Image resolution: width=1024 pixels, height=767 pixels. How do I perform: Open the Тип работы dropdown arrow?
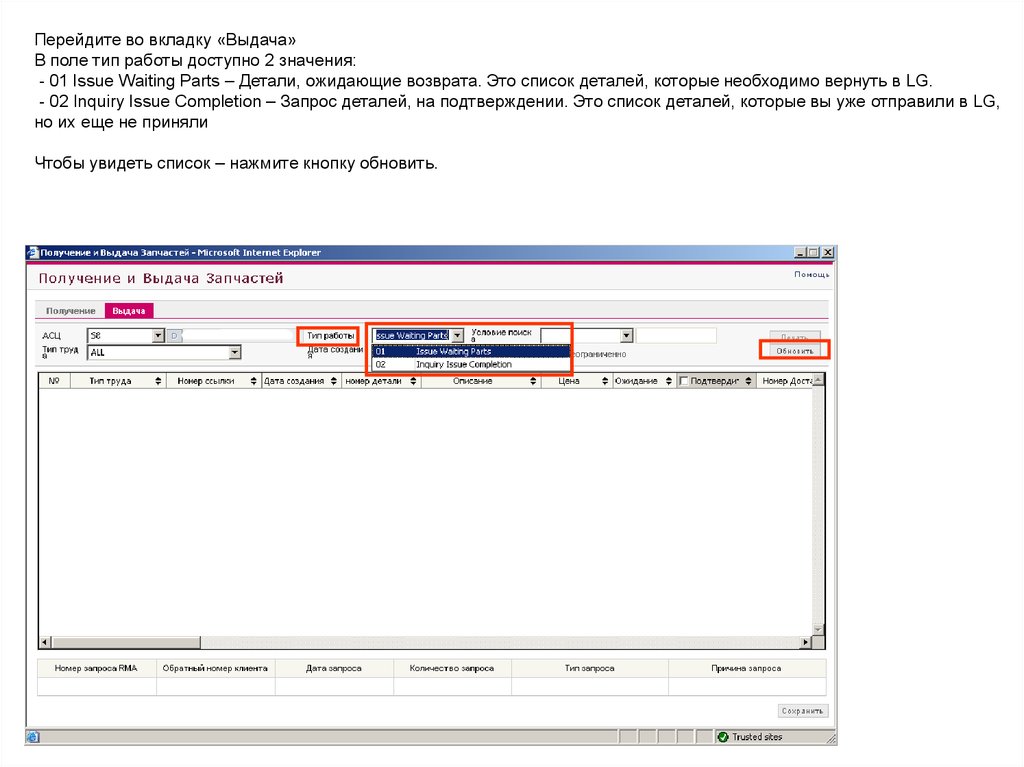coord(457,336)
